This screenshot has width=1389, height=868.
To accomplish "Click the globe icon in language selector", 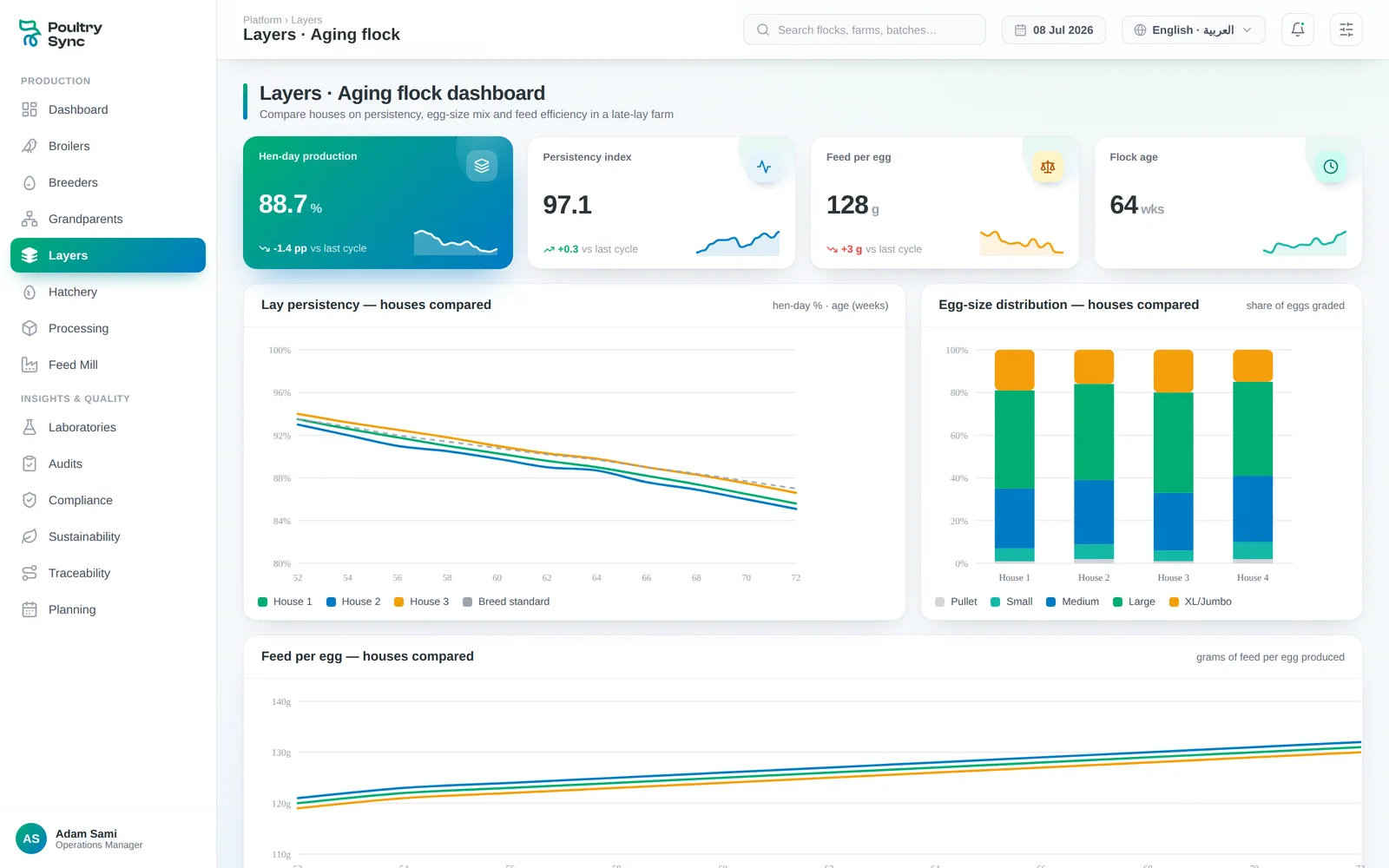I will tap(1141, 30).
